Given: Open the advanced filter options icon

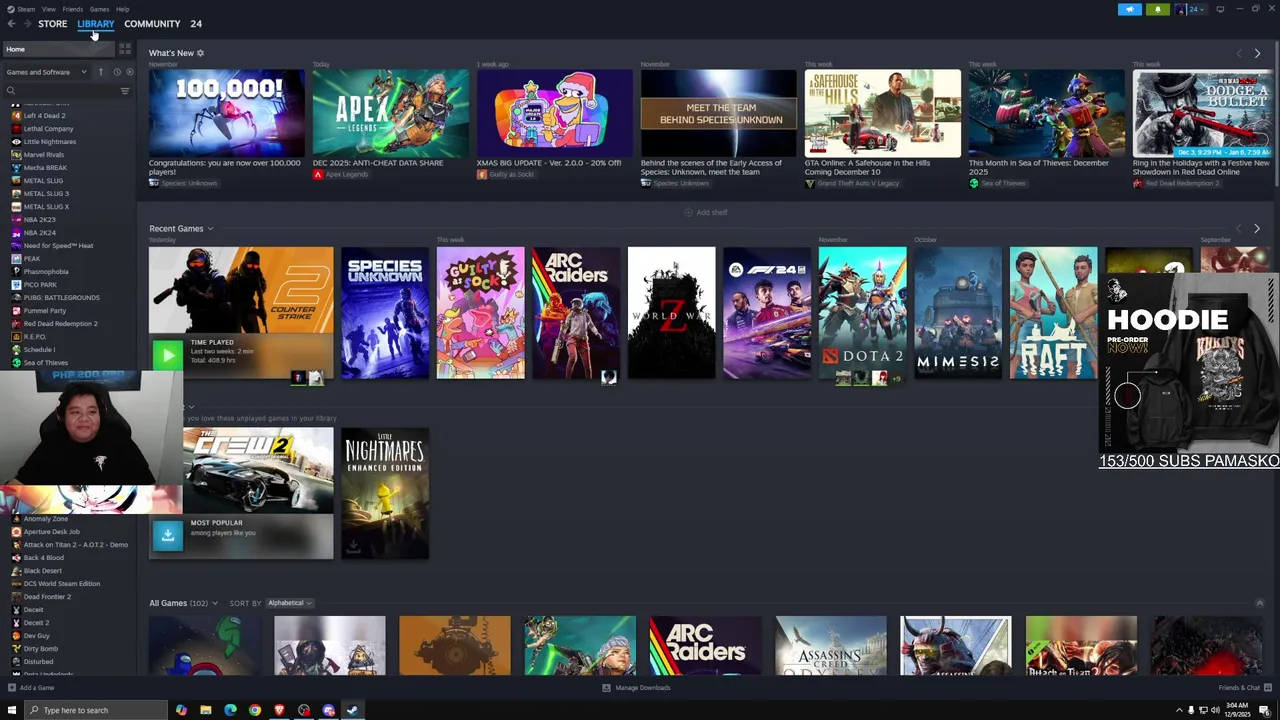Looking at the screenshot, I should tap(125, 91).
